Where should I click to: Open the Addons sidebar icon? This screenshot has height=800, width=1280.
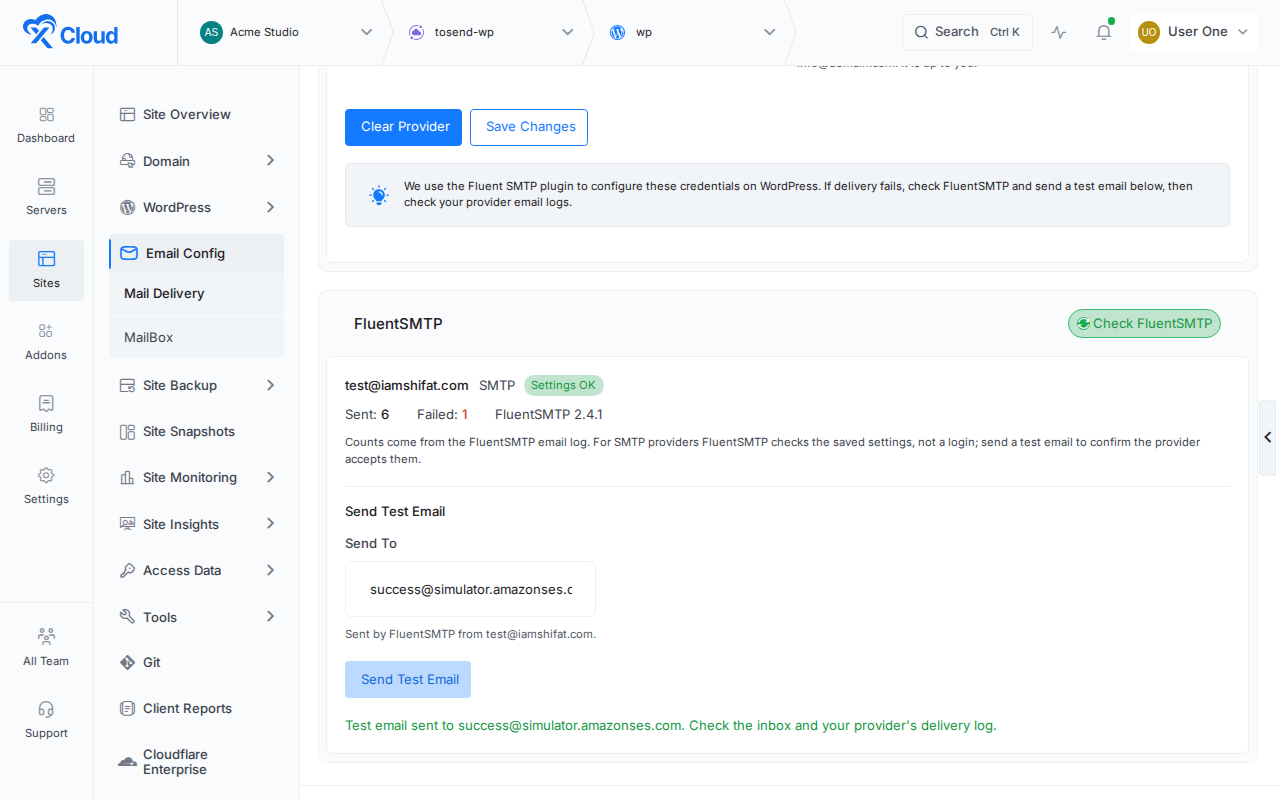[46, 331]
